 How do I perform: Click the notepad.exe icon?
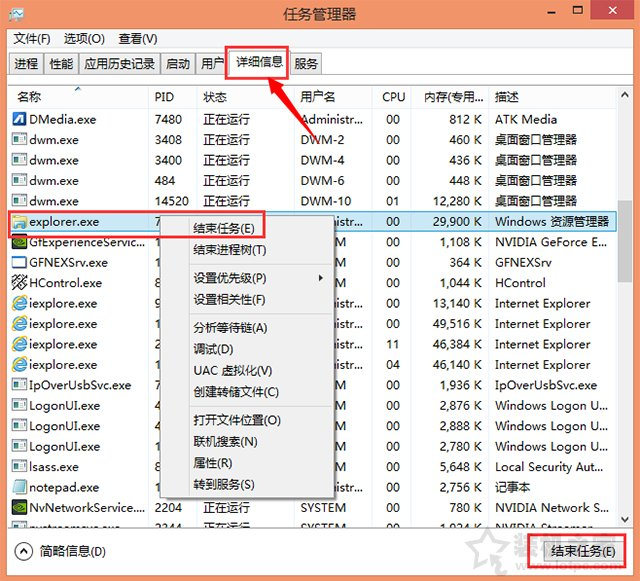19,488
